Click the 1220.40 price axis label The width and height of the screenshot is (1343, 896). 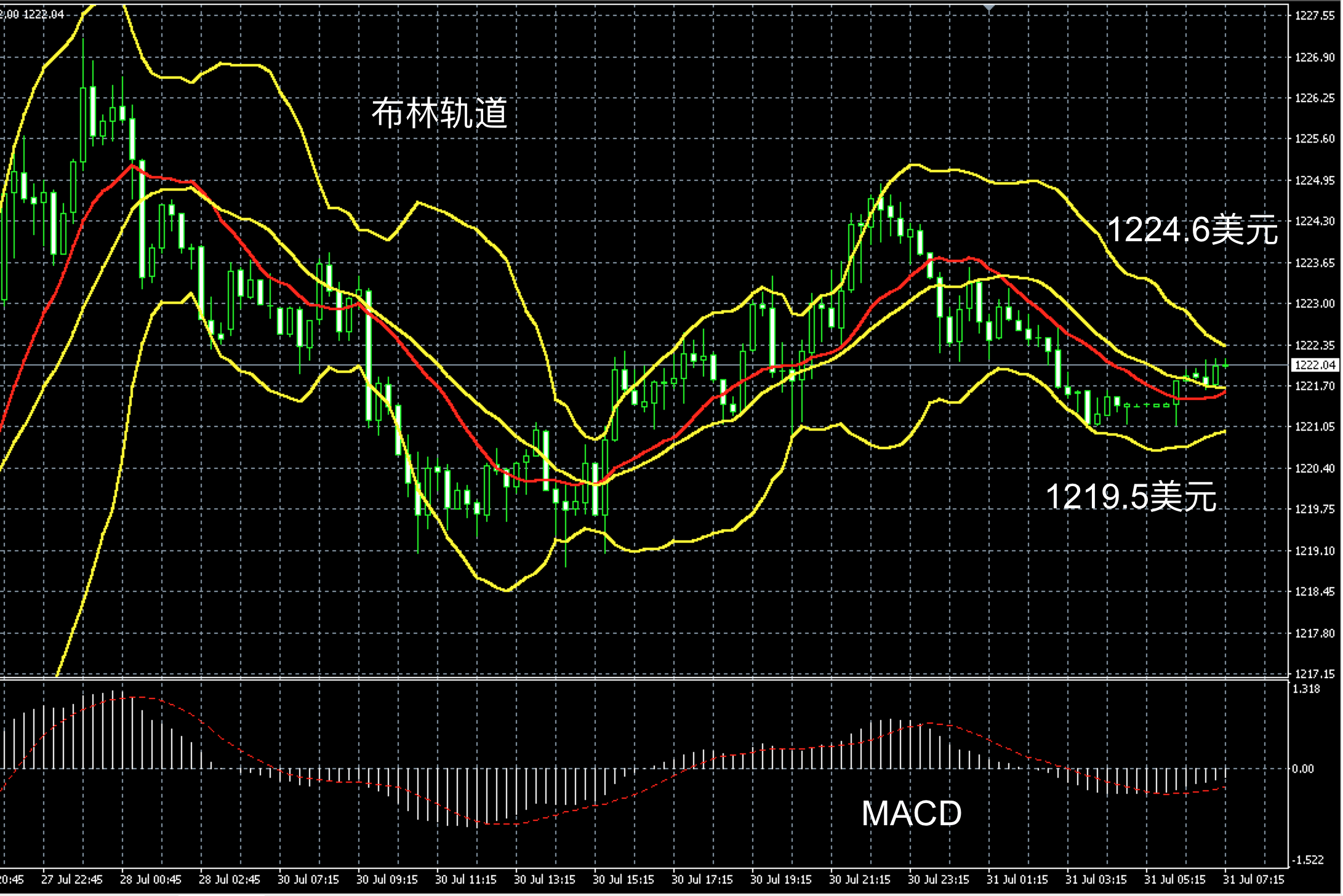pyautogui.click(x=1315, y=468)
